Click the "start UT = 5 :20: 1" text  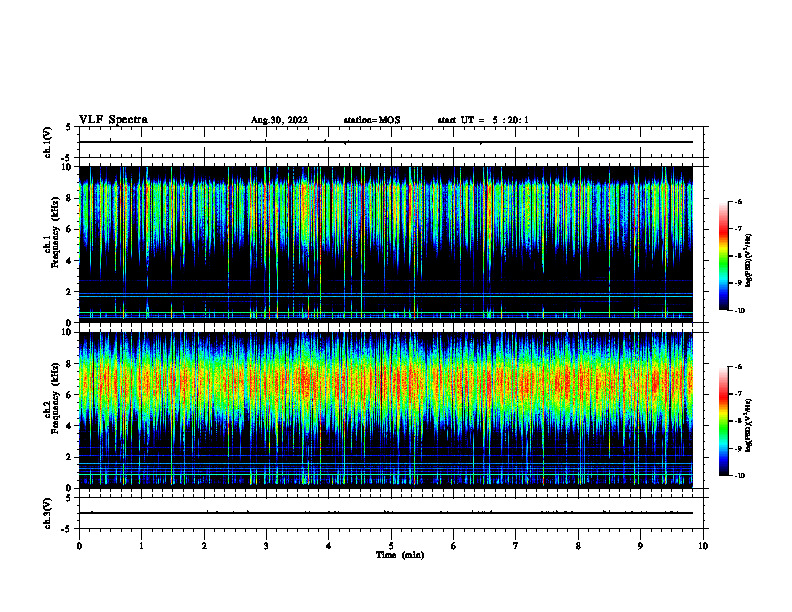(483, 120)
